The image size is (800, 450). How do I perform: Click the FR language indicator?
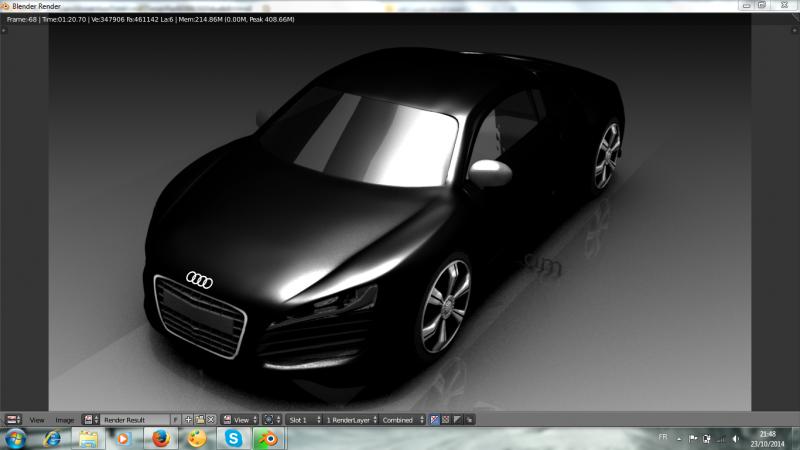click(663, 437)
